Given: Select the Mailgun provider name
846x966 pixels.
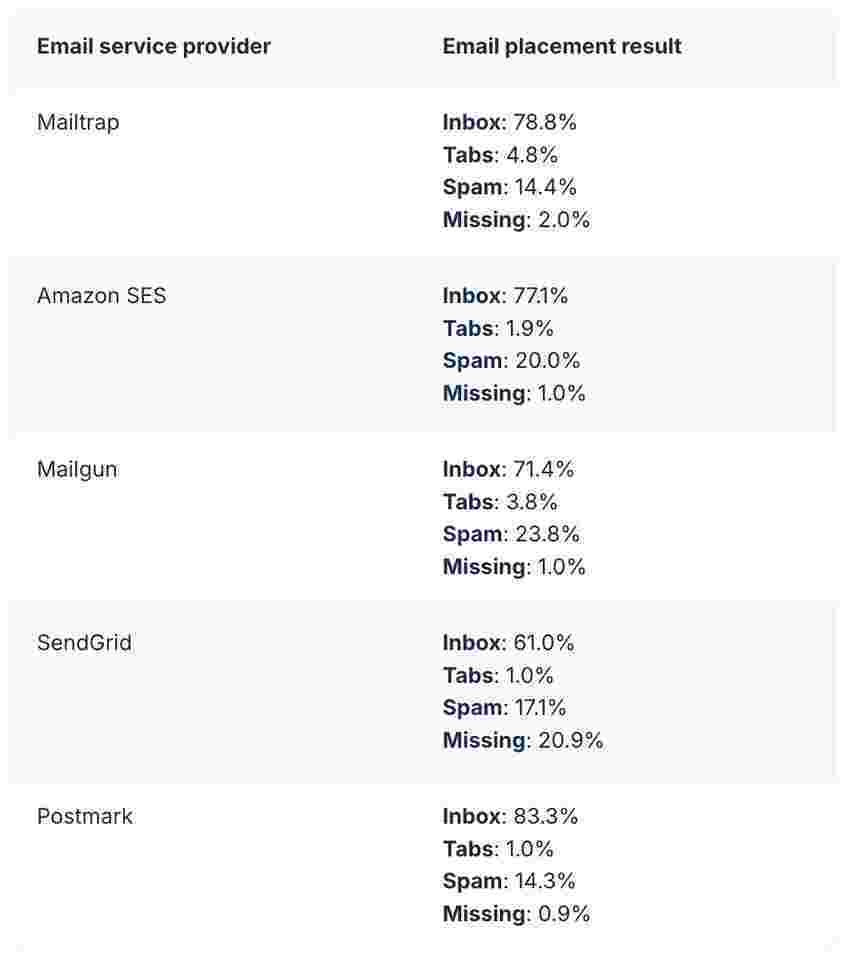Looking at the screenshot, I should tap(77, 469).
